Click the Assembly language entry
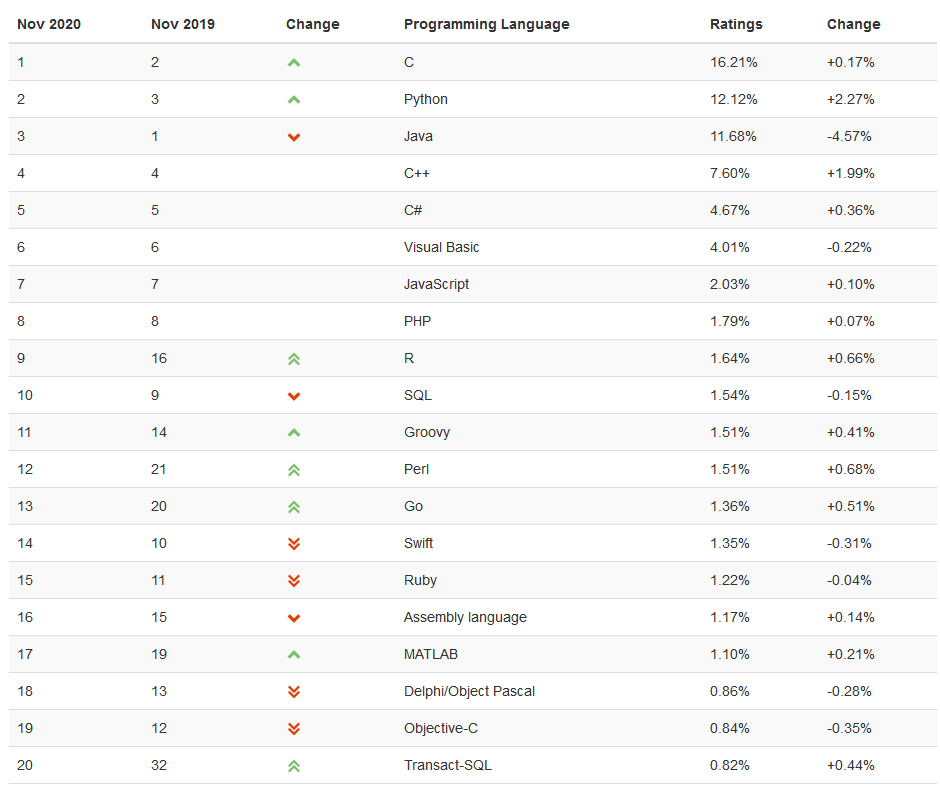940x806 pixels. [465, 617]
